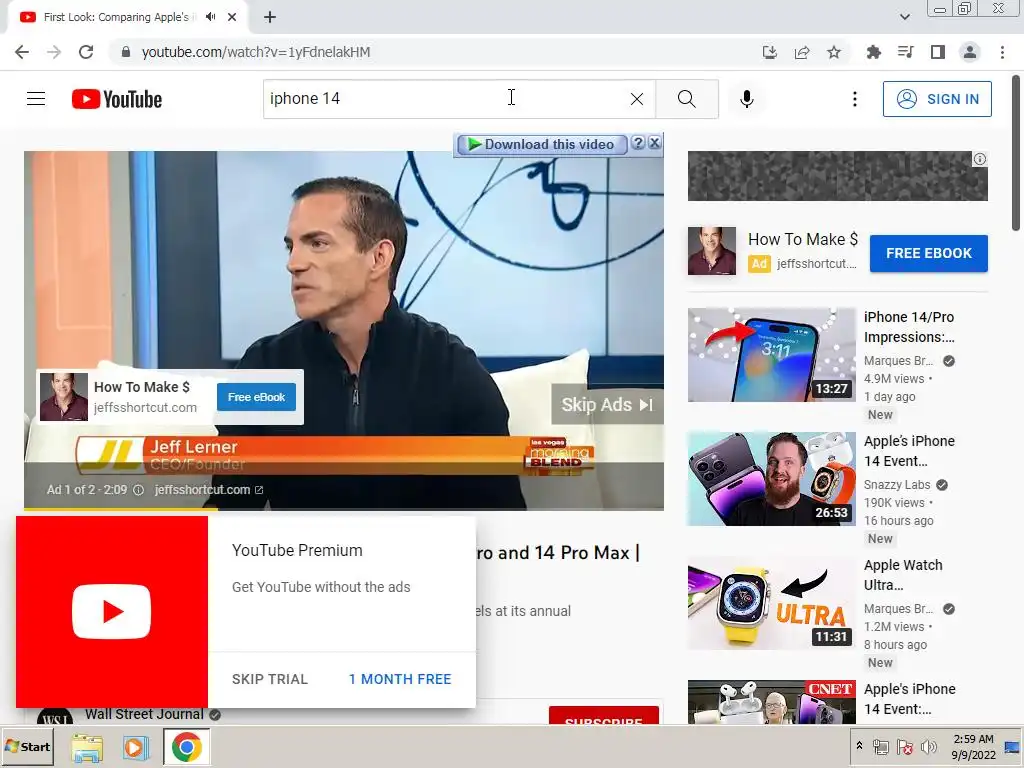1024x768 pixels.
Task: Open the Action Center flag icon
Action: [x=904, y=747]
